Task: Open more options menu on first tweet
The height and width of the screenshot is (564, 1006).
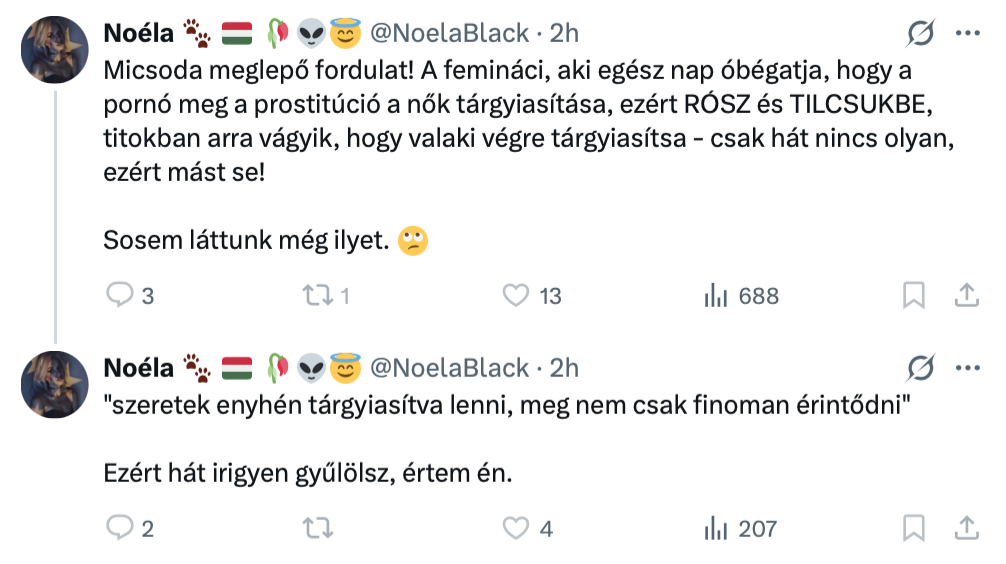Action: pos(967,33)
